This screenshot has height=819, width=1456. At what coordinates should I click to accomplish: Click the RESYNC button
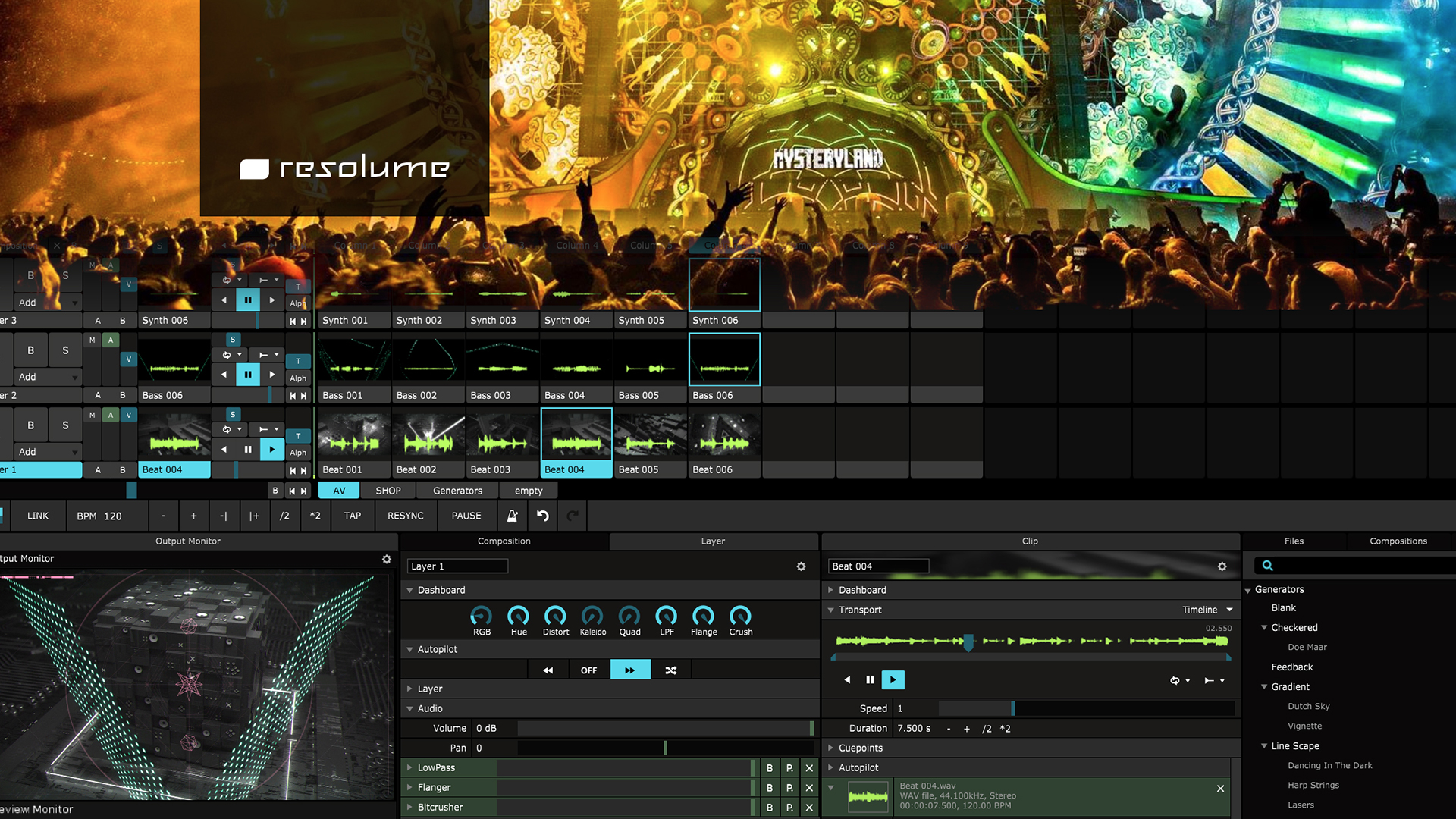[x=405, y=516]
